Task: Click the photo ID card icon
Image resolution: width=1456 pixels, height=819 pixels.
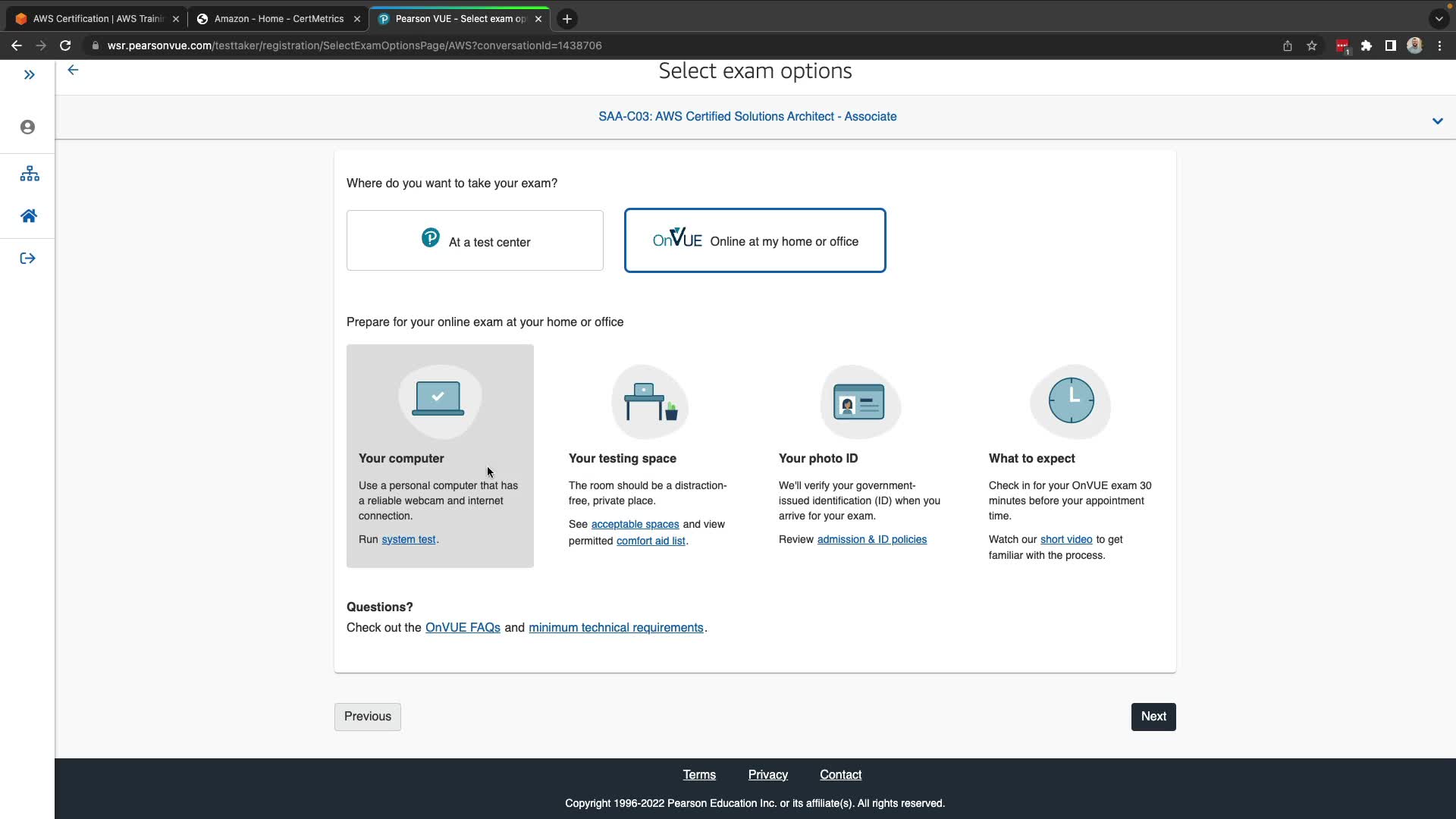Action: click(859, 401)
